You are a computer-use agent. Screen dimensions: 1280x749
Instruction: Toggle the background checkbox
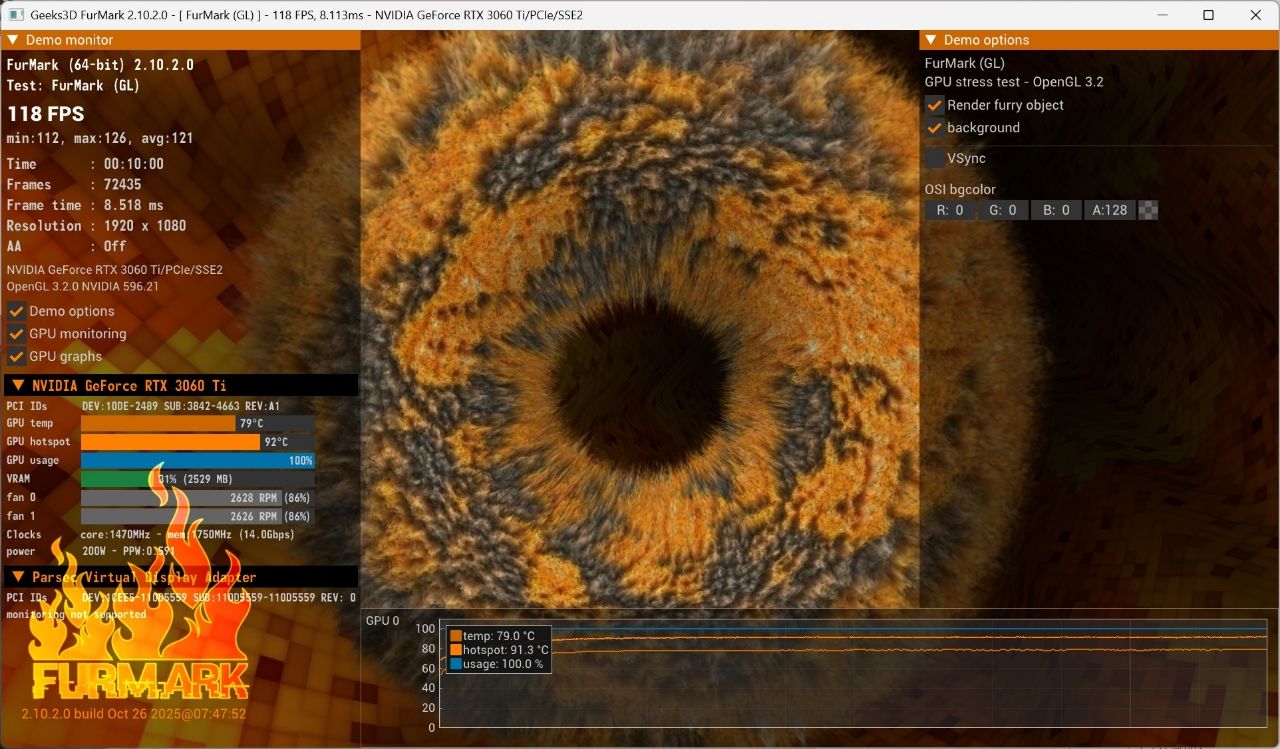(934, 128)
